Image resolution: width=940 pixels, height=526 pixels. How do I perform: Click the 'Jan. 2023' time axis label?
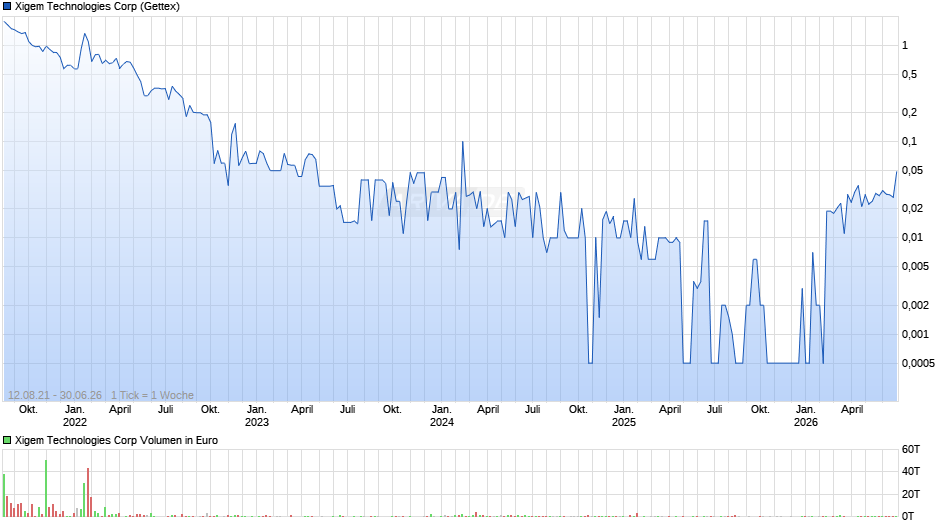257,416
